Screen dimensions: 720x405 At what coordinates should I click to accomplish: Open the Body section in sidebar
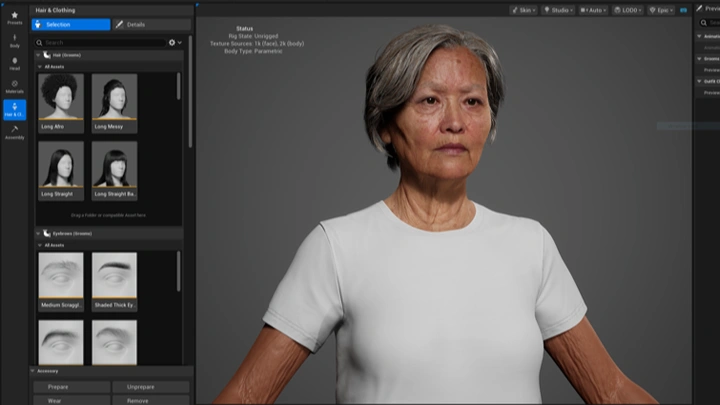14,41
